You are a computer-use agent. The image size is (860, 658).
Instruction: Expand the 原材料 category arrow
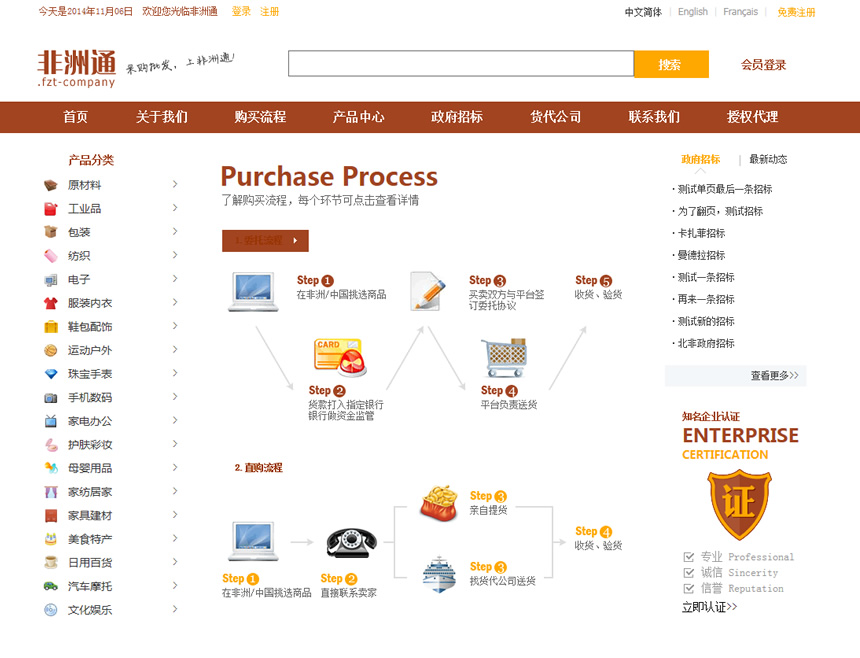(x=175, y=185)
